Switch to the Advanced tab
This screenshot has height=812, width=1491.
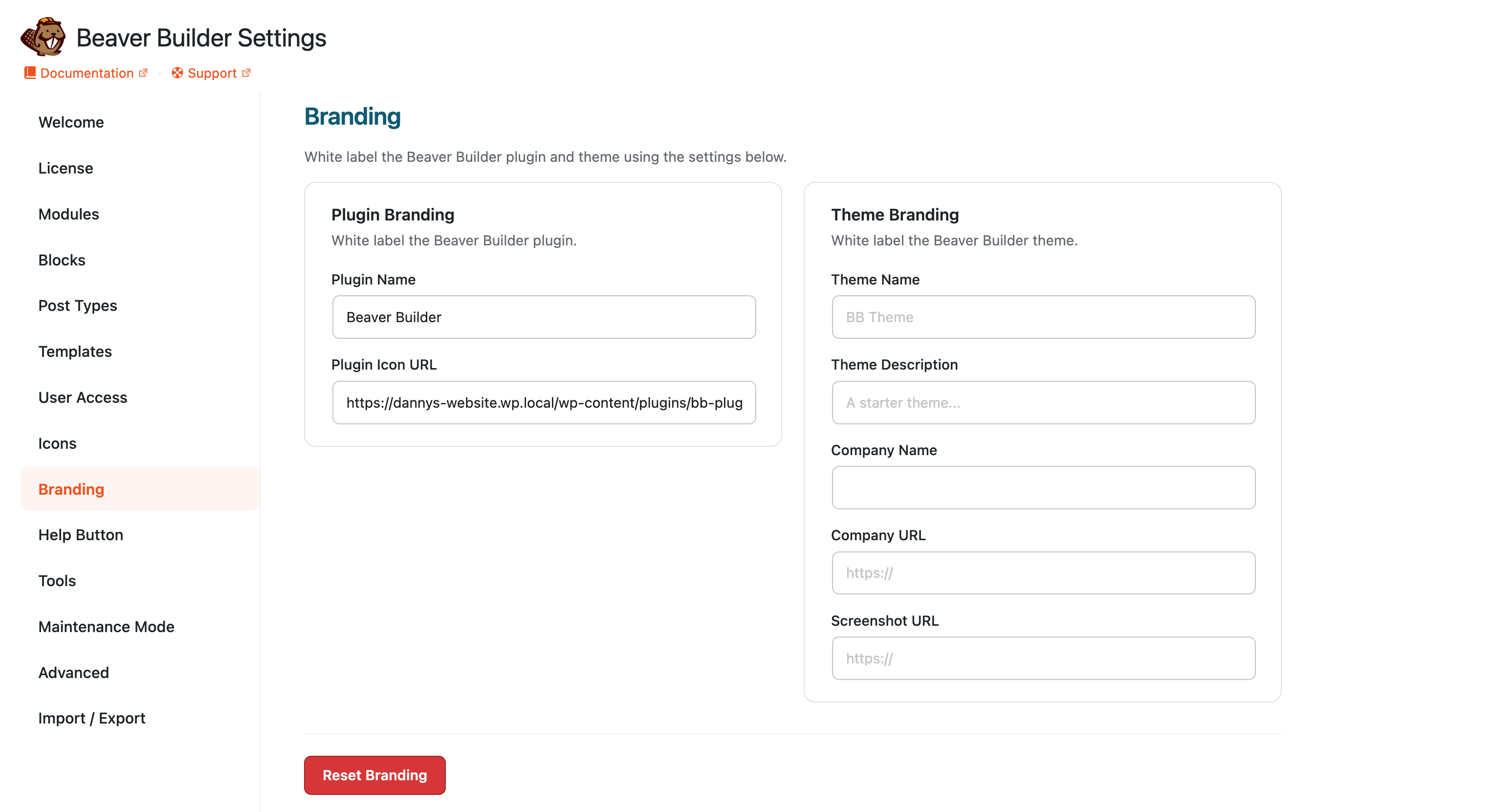click(140, 673)
